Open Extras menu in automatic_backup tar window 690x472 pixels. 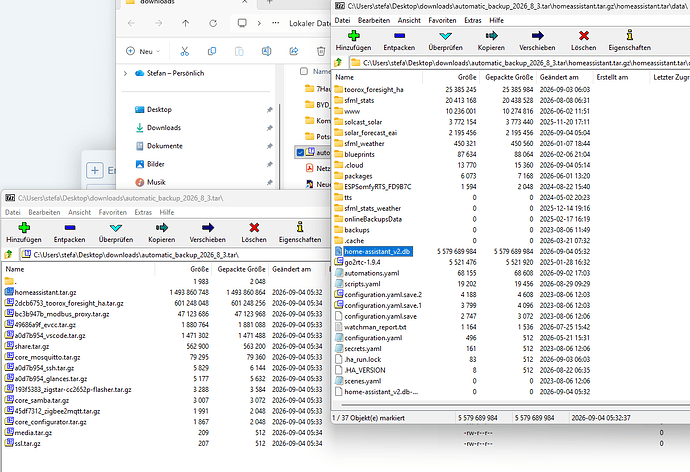(x=143, y=212)
